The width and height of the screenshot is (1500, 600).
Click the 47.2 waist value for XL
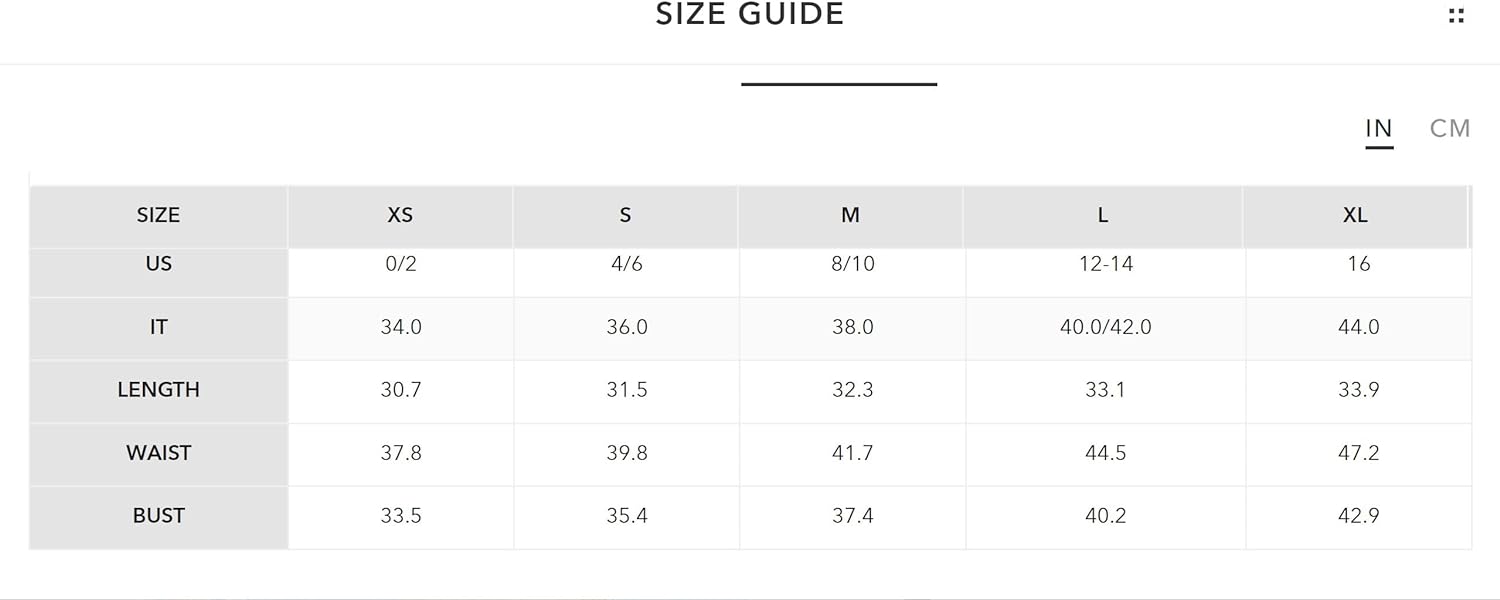click(1358, 453)
